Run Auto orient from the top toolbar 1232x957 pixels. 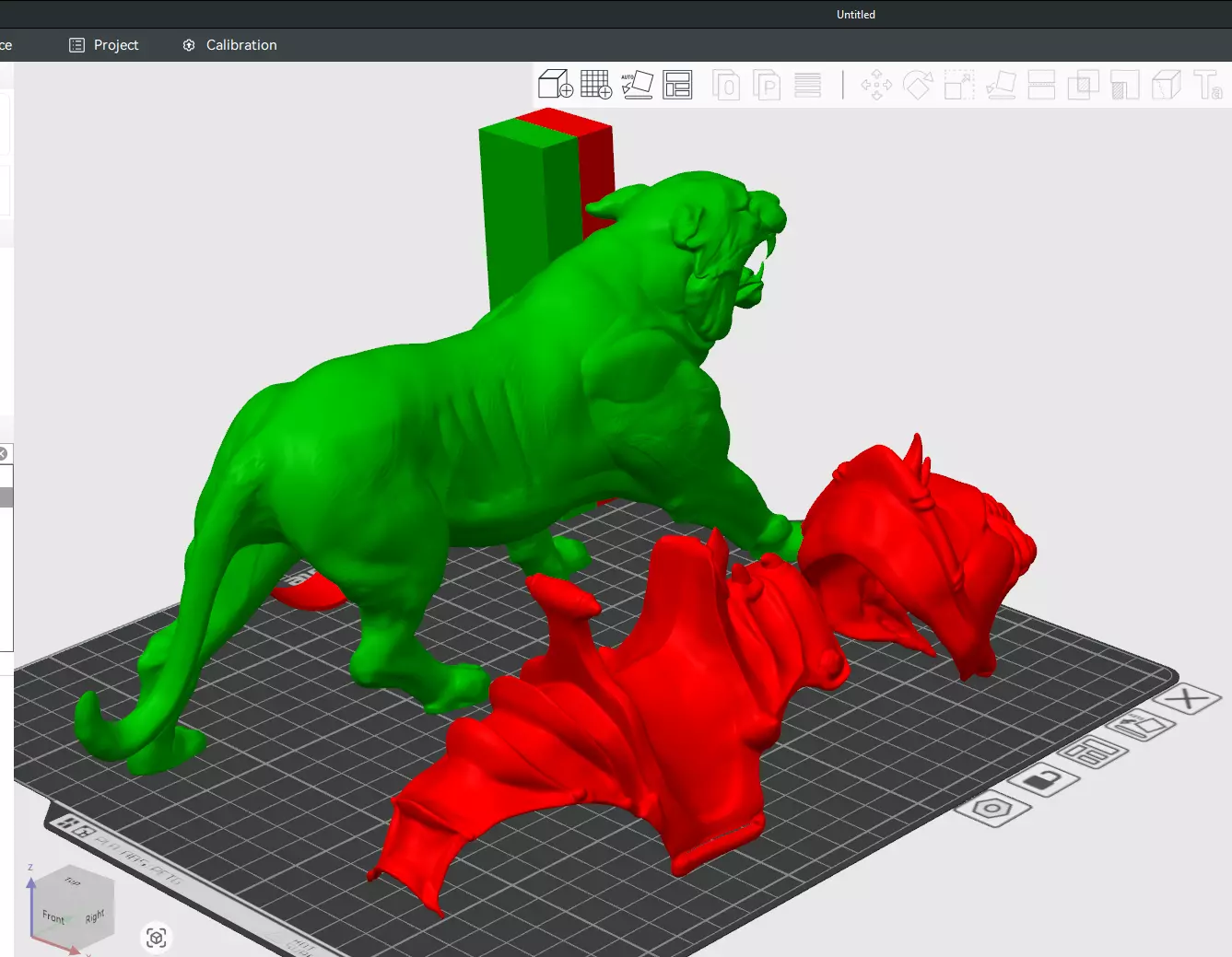[x=637, y=85]
